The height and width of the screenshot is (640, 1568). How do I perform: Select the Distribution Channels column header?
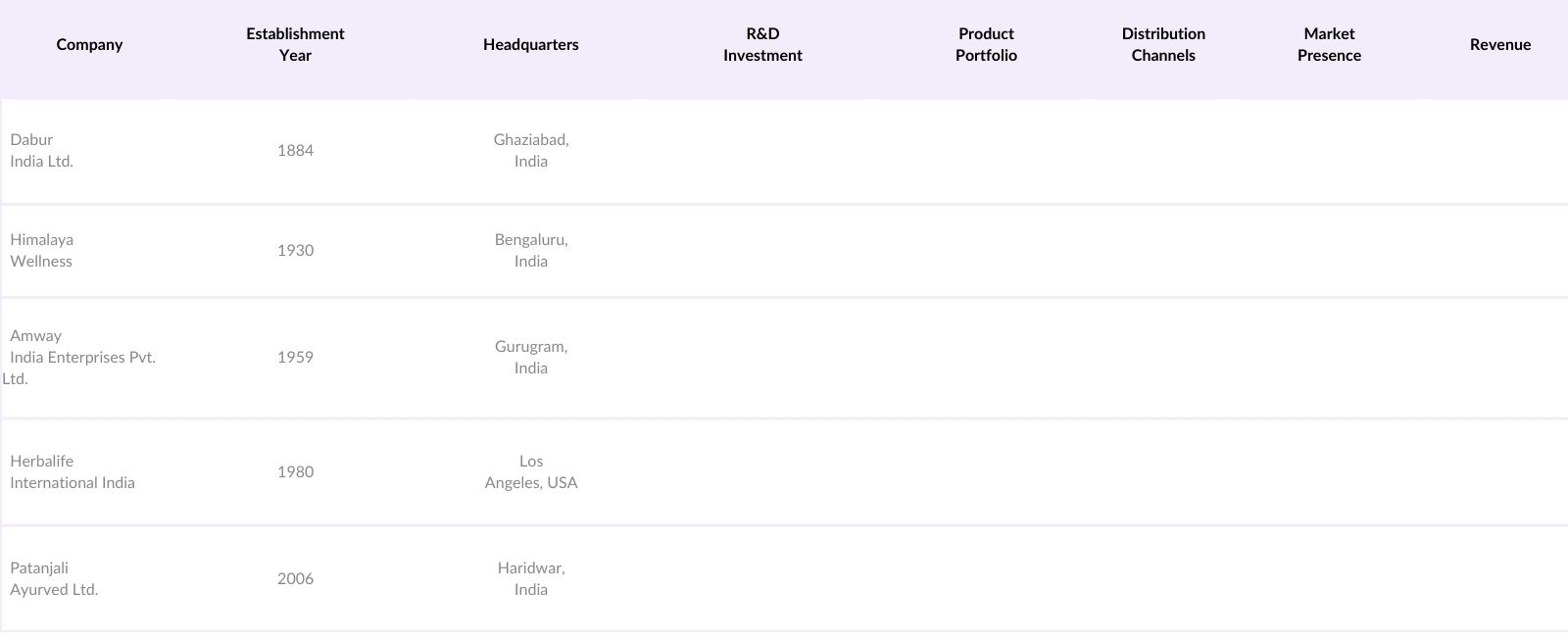1163,45
